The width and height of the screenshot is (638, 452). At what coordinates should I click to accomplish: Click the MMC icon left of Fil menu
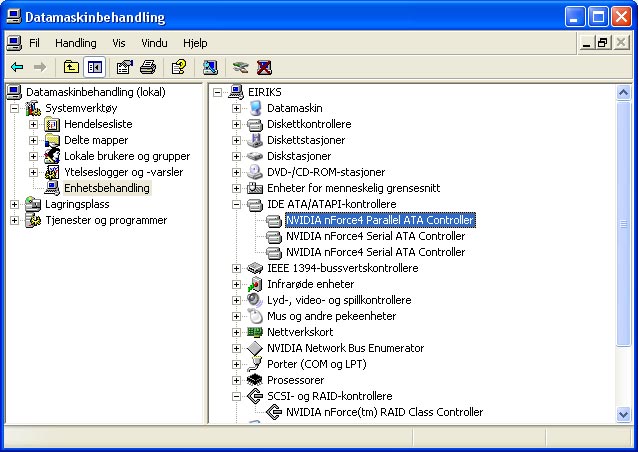(14, 43)
